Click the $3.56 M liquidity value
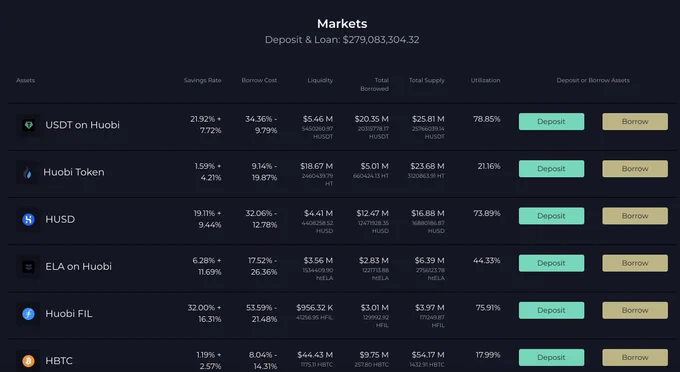Viewport: 680px width, 372px height. coord(318,261)
